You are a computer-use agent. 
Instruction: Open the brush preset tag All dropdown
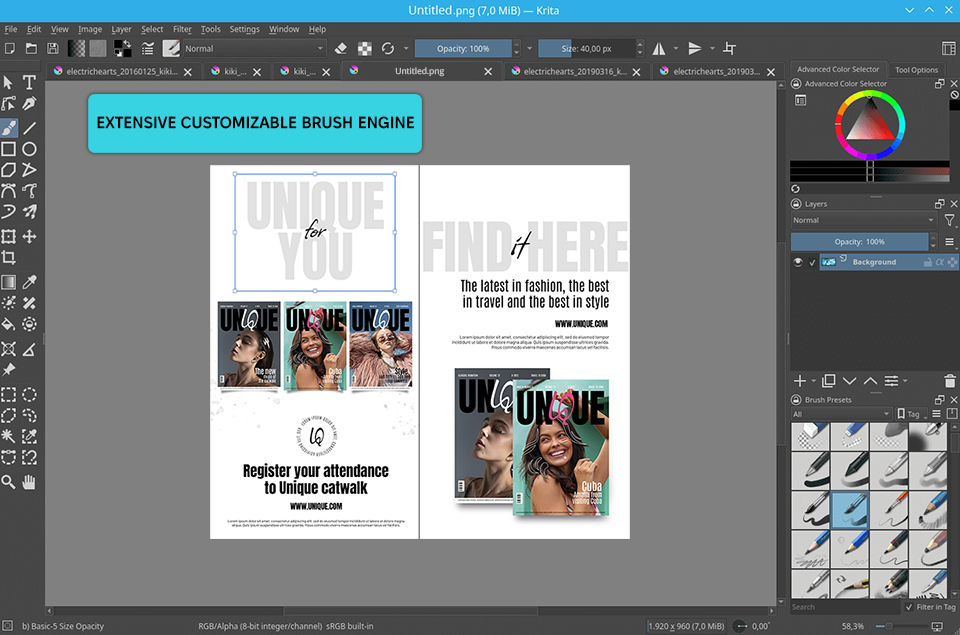click(x=841, y=414)
